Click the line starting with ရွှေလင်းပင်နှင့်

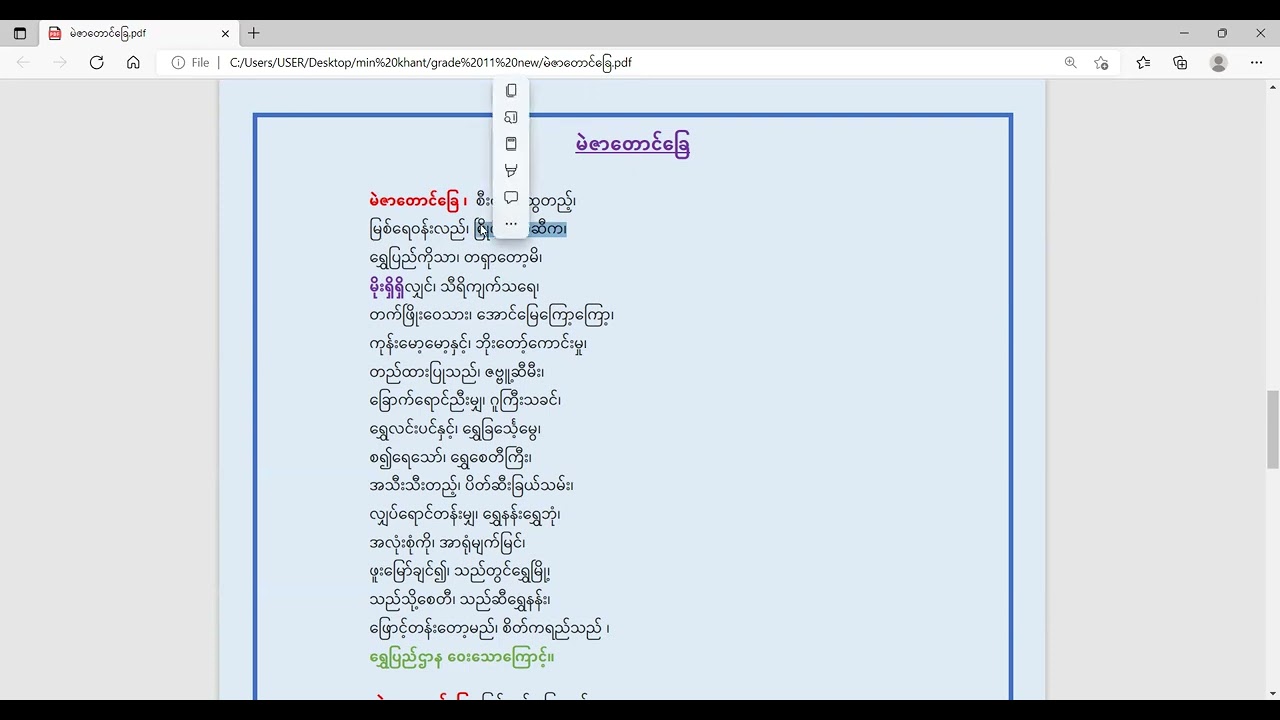[x=455, y=429]
